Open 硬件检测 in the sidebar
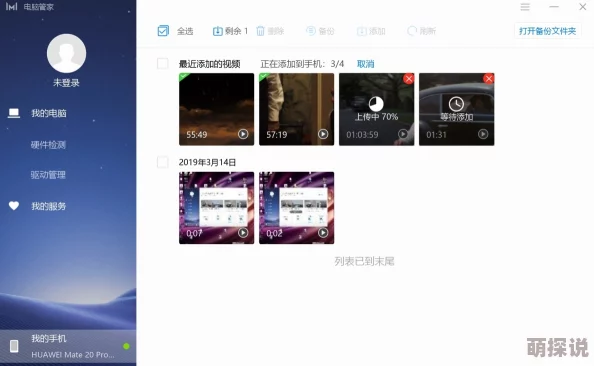The width and height of the screenshot is (594, 366). (48, 145)
